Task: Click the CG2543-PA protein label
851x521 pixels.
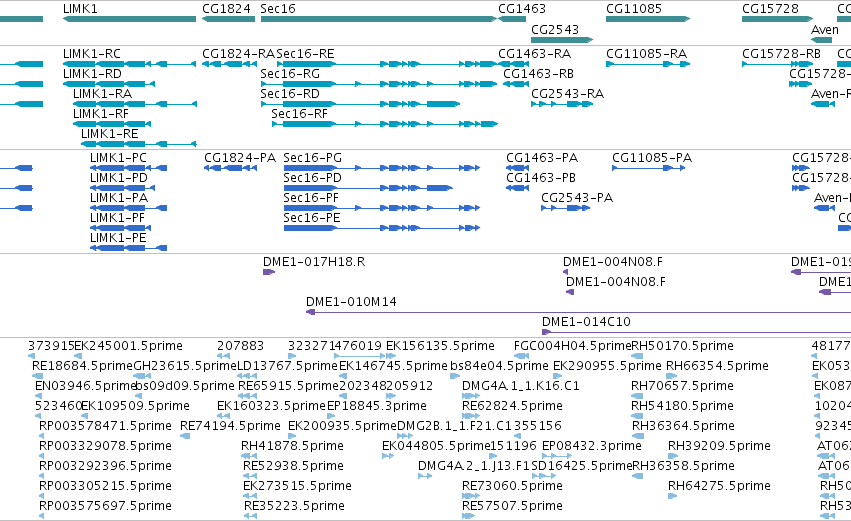Action: [x=577, y=198]
